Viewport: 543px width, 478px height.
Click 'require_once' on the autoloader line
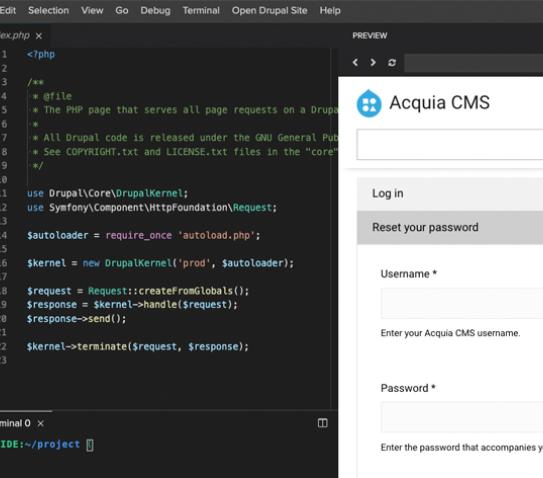[x=139, y=236]
